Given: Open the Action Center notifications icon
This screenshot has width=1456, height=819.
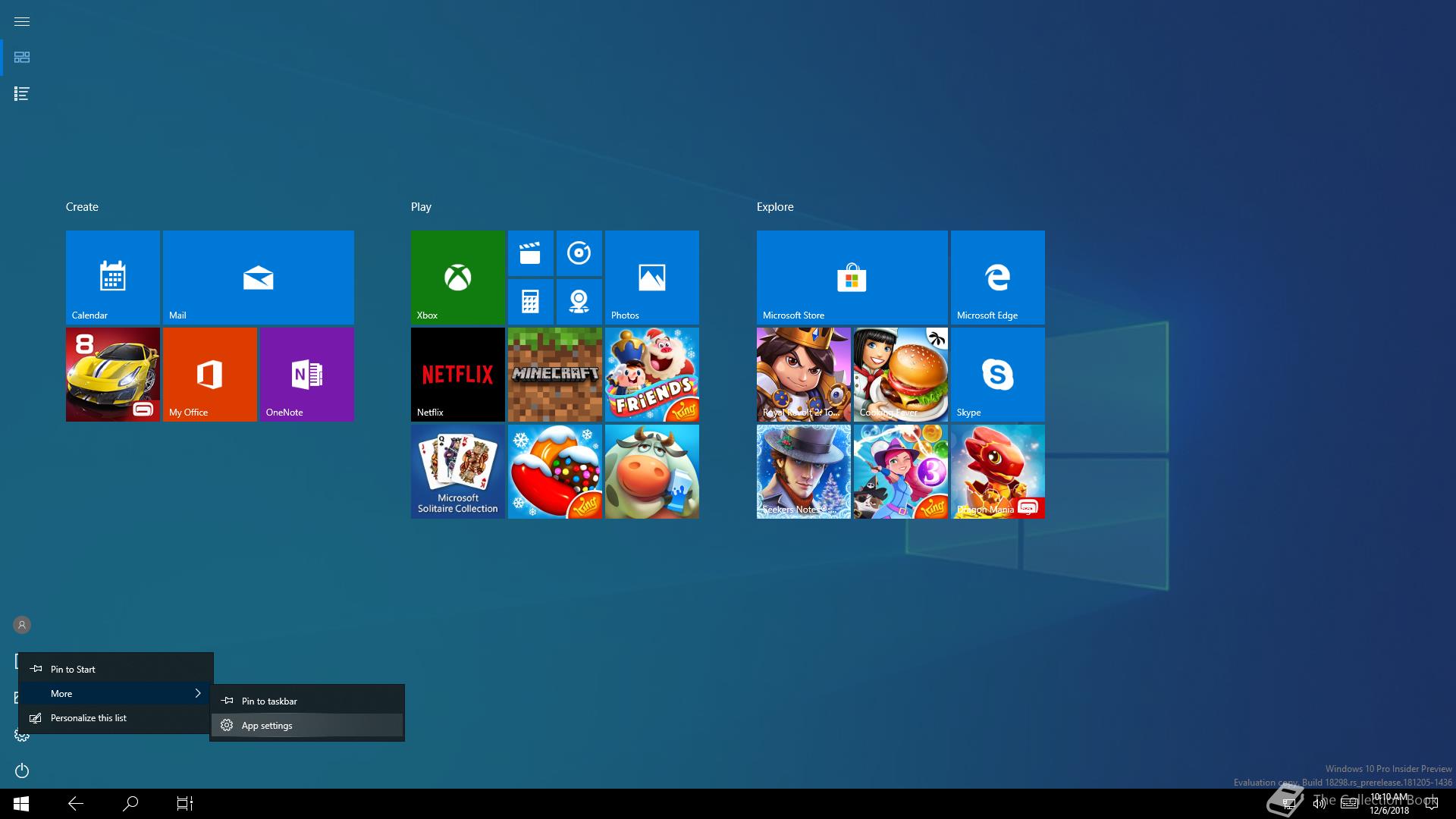Looking at the screenshot, I should (x=1431, y=804).
